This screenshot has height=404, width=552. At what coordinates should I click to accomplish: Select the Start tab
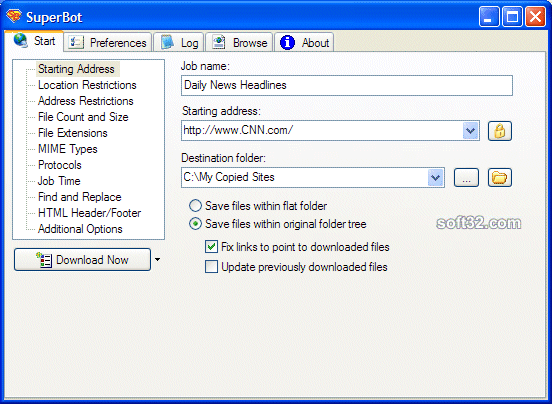[x=34, y=41]
